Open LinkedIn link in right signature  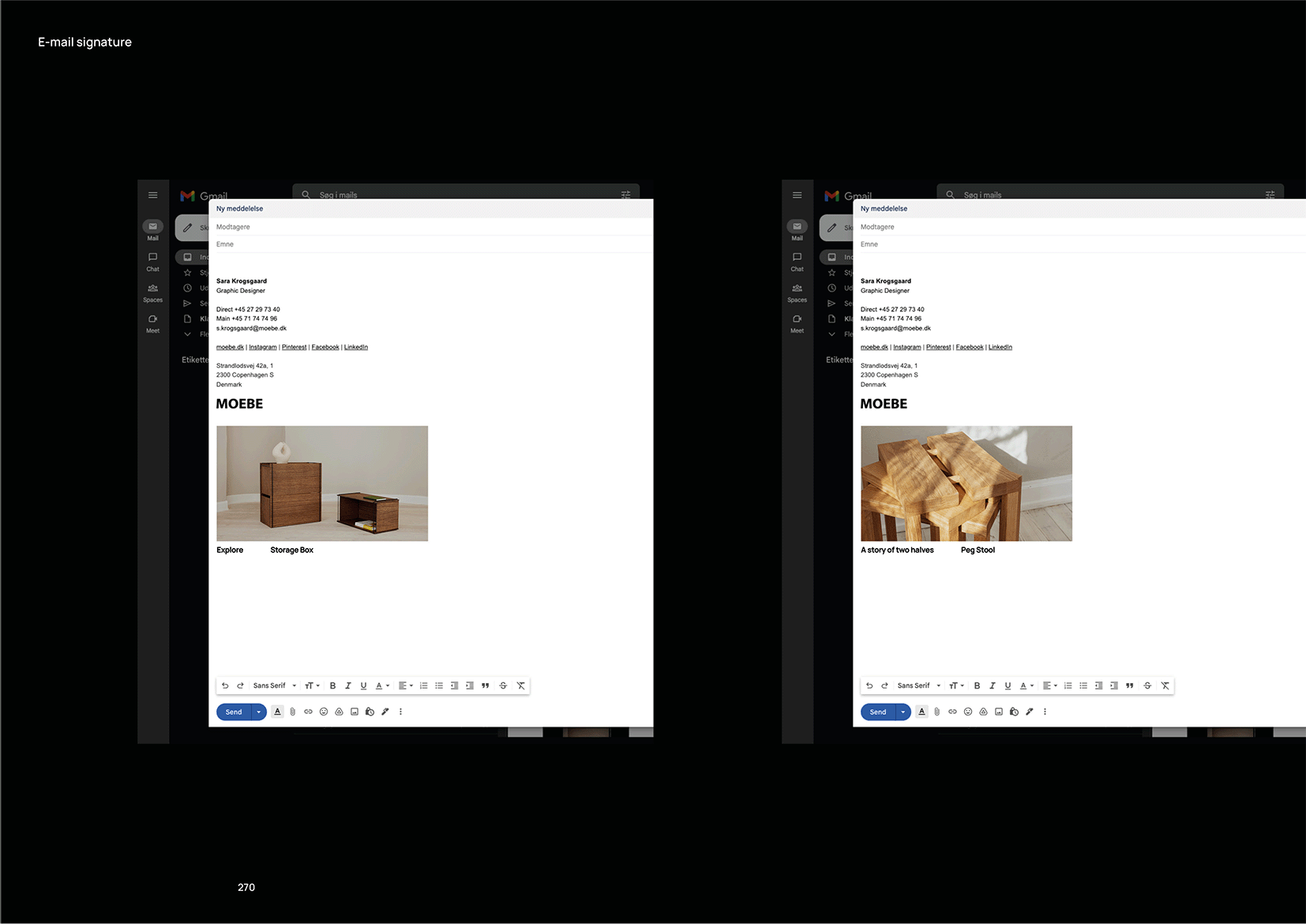[1000, 347]
